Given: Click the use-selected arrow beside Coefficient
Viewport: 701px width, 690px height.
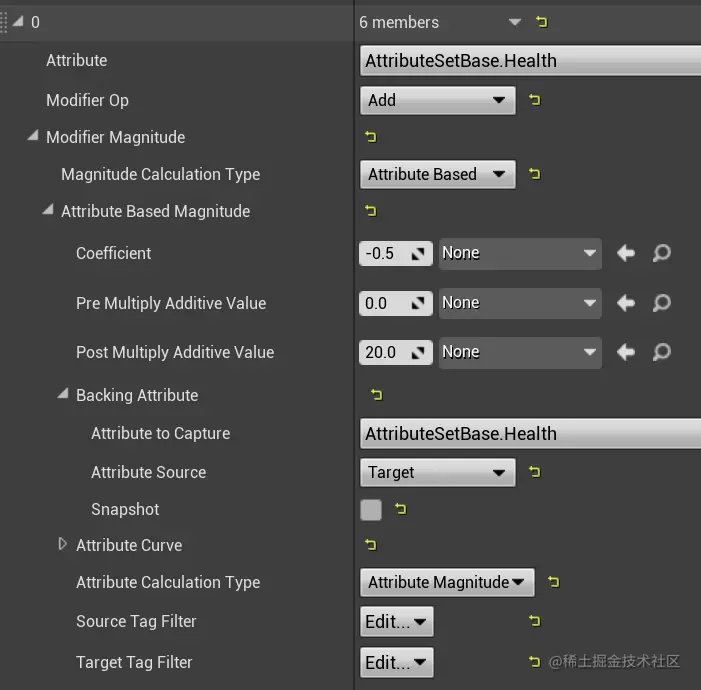Looking at the screenshot, I should [626, 253].
